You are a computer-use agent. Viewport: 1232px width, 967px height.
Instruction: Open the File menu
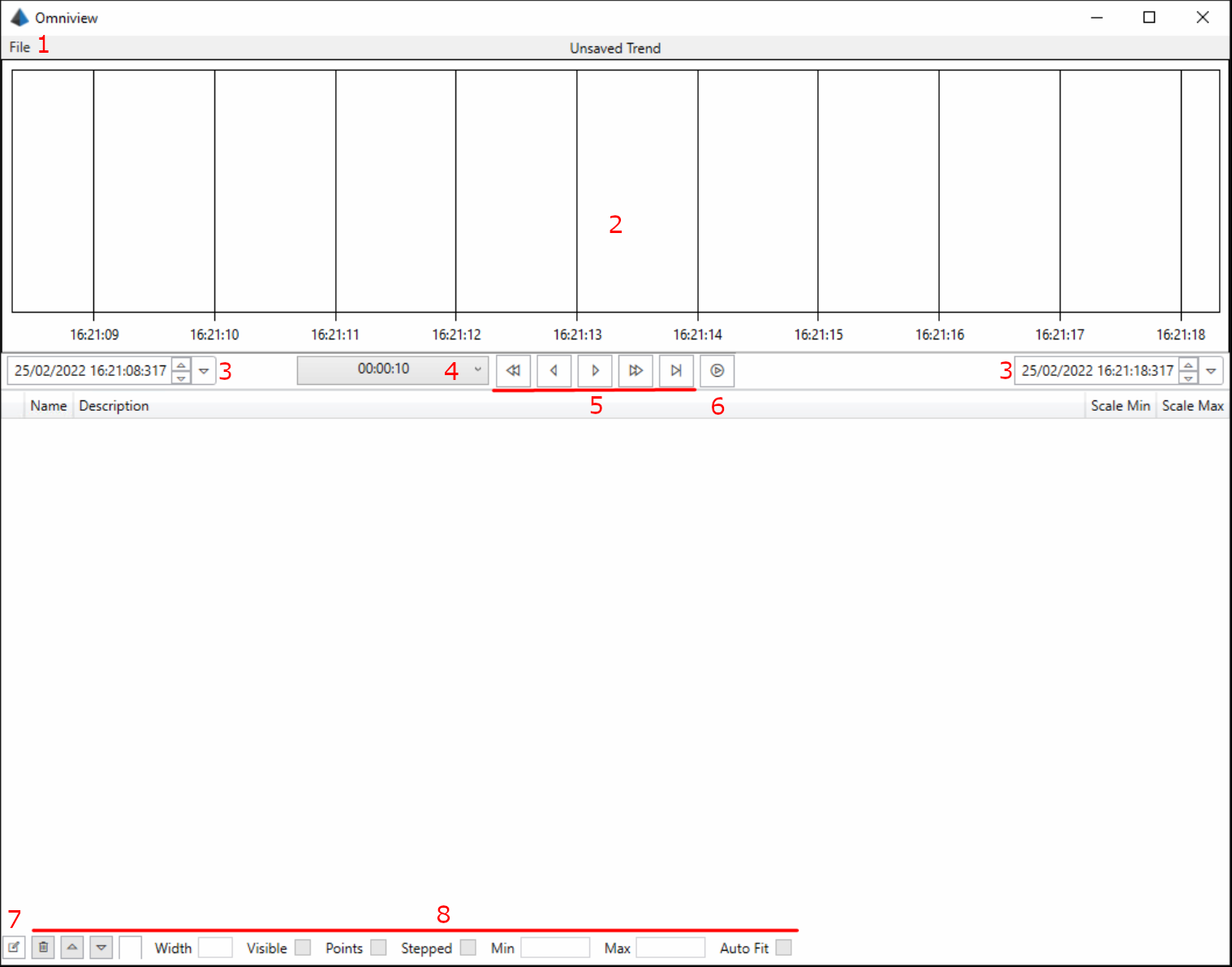[19, 47]
